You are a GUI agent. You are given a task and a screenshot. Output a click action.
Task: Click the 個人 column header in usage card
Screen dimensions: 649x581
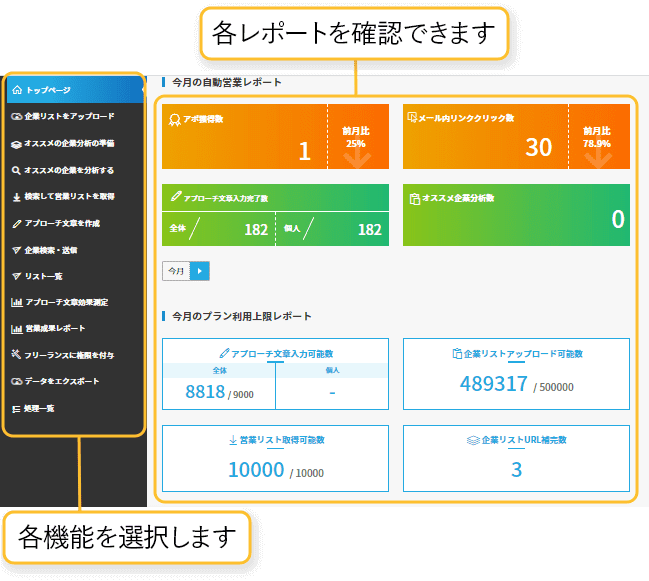coord(332,370)
